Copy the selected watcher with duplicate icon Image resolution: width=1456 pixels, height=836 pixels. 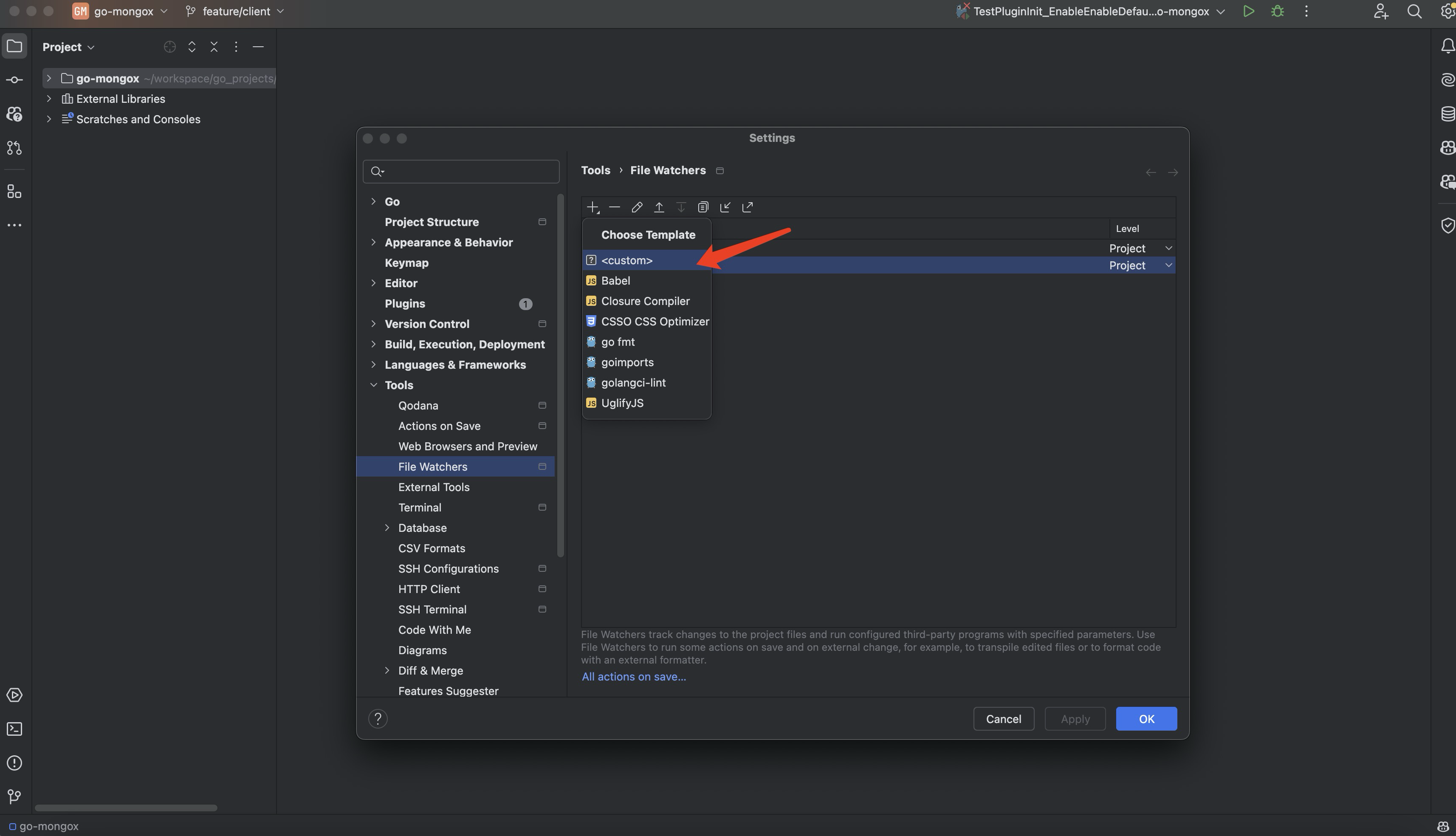703,207
